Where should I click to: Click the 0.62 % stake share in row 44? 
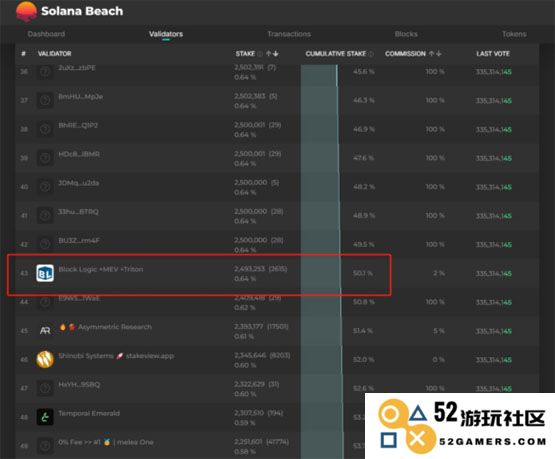245,308
